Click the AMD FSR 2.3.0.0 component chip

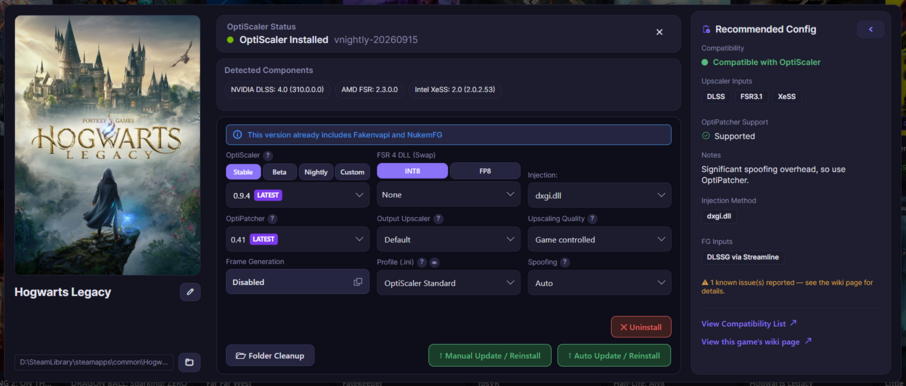tap(370, 90)
